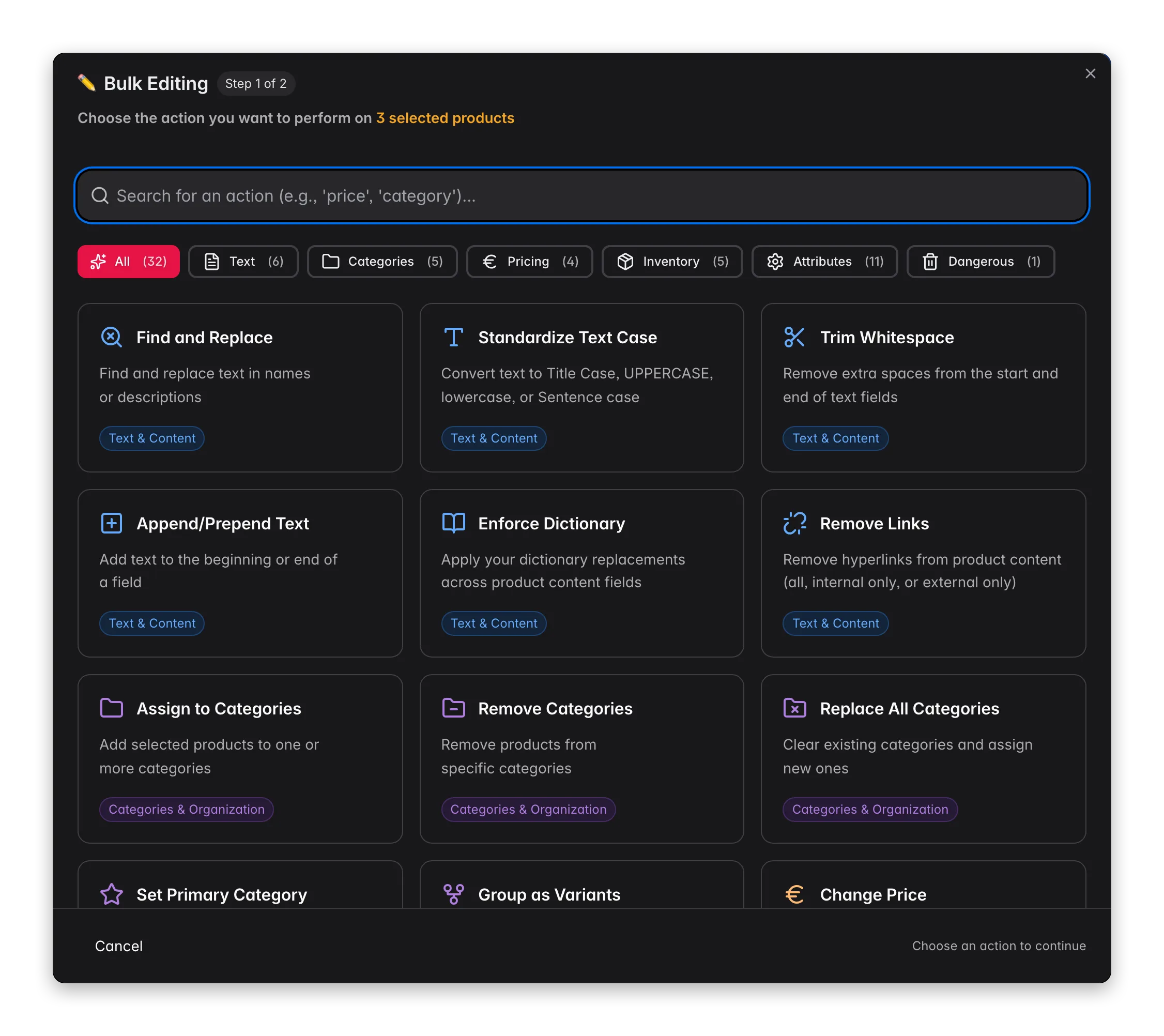Screen dimensions: 1164x1036
Task: Click the Append/Prepend Text plus icon
Action: coord(112,523)
